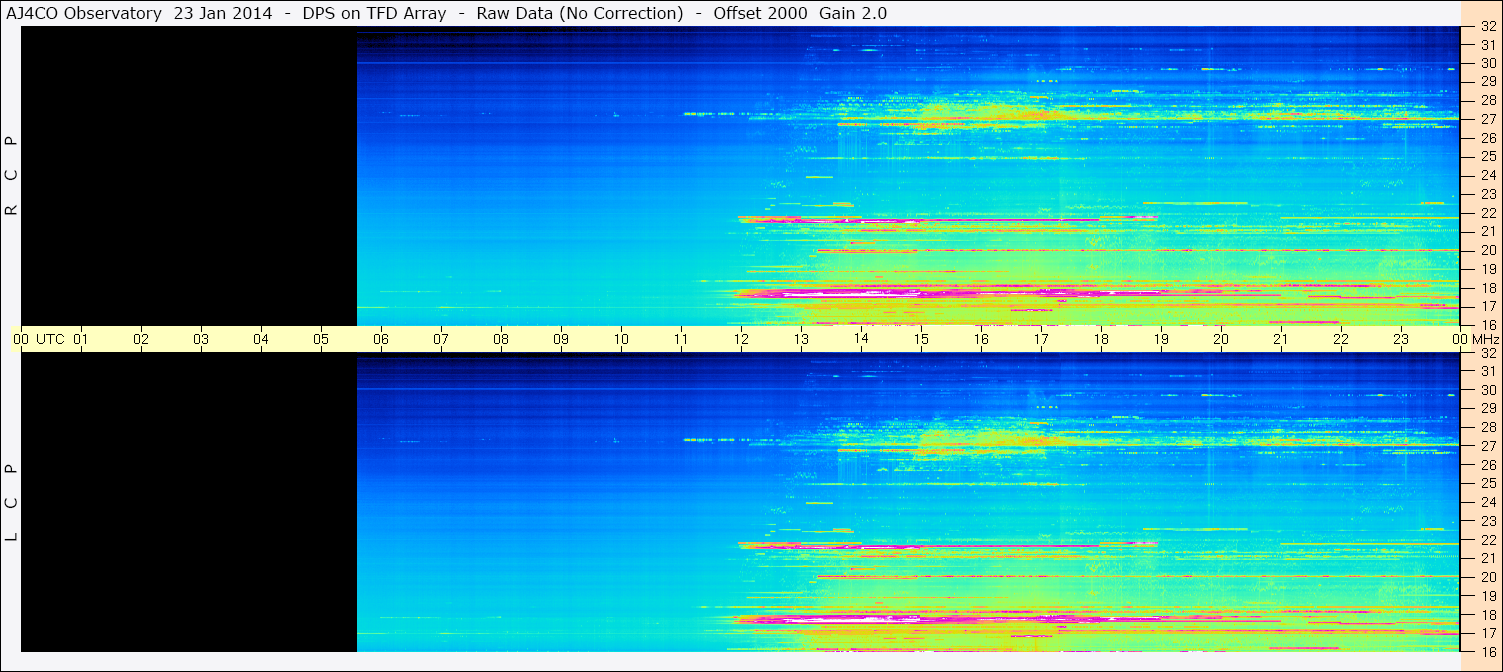Click 21 MHz tick on LCP frequency scale
This screenshot has height=672, width=1503.
coord(1488,558)
